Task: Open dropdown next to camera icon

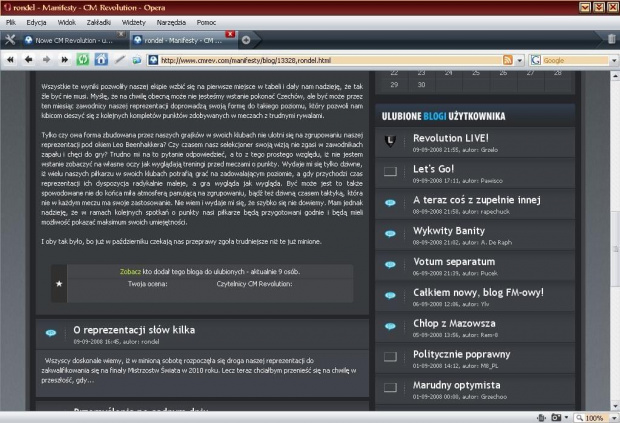Action: pos(566,417)
